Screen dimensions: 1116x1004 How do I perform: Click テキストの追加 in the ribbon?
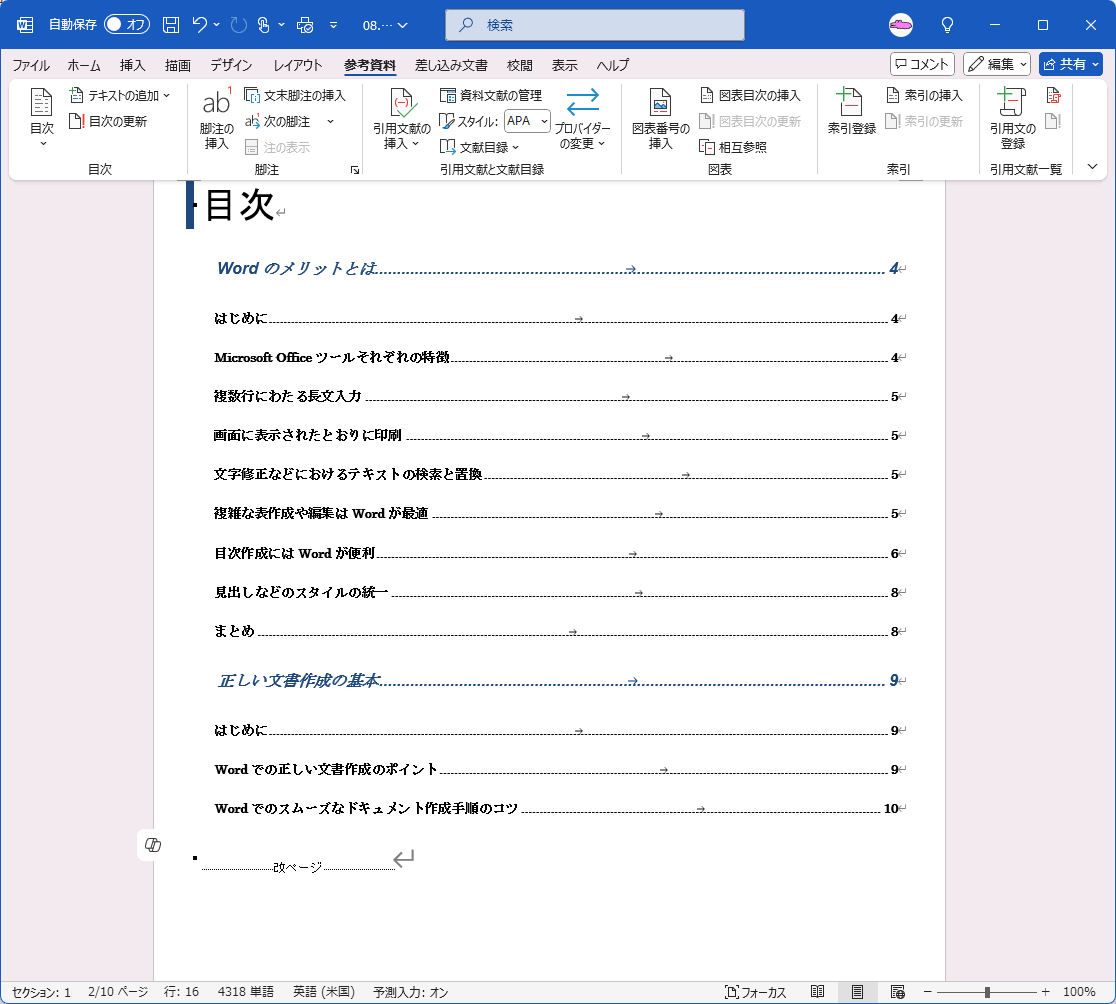click(x=120, y=95)
